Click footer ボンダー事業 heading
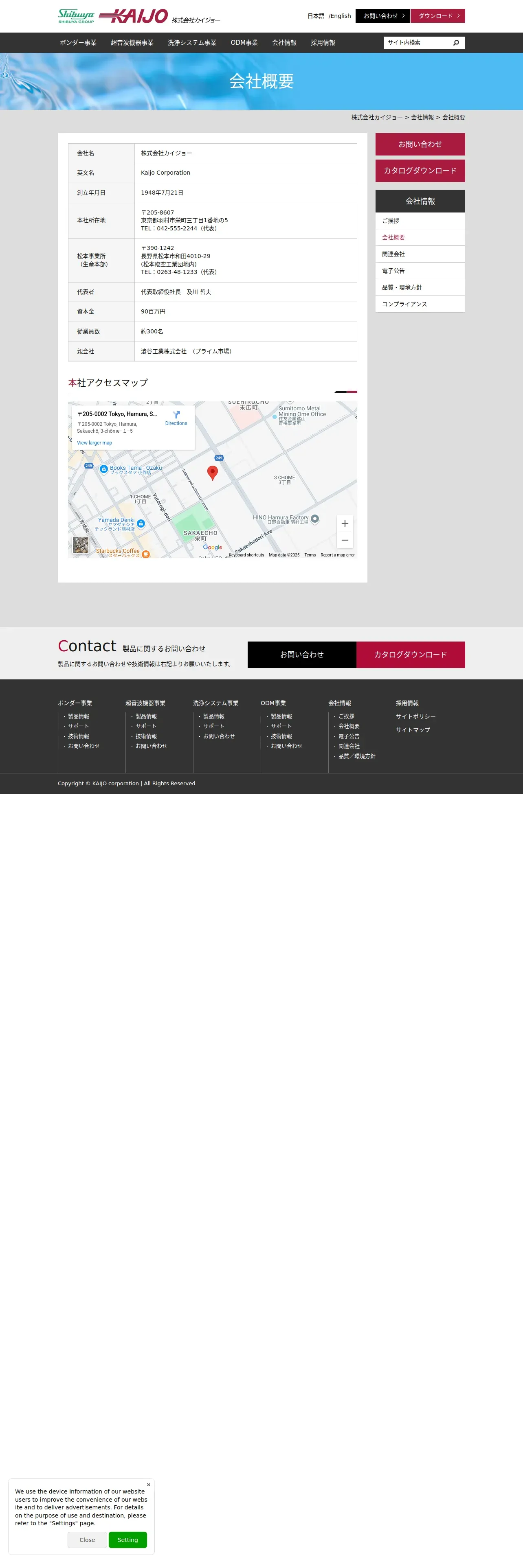 pos(75,703)
